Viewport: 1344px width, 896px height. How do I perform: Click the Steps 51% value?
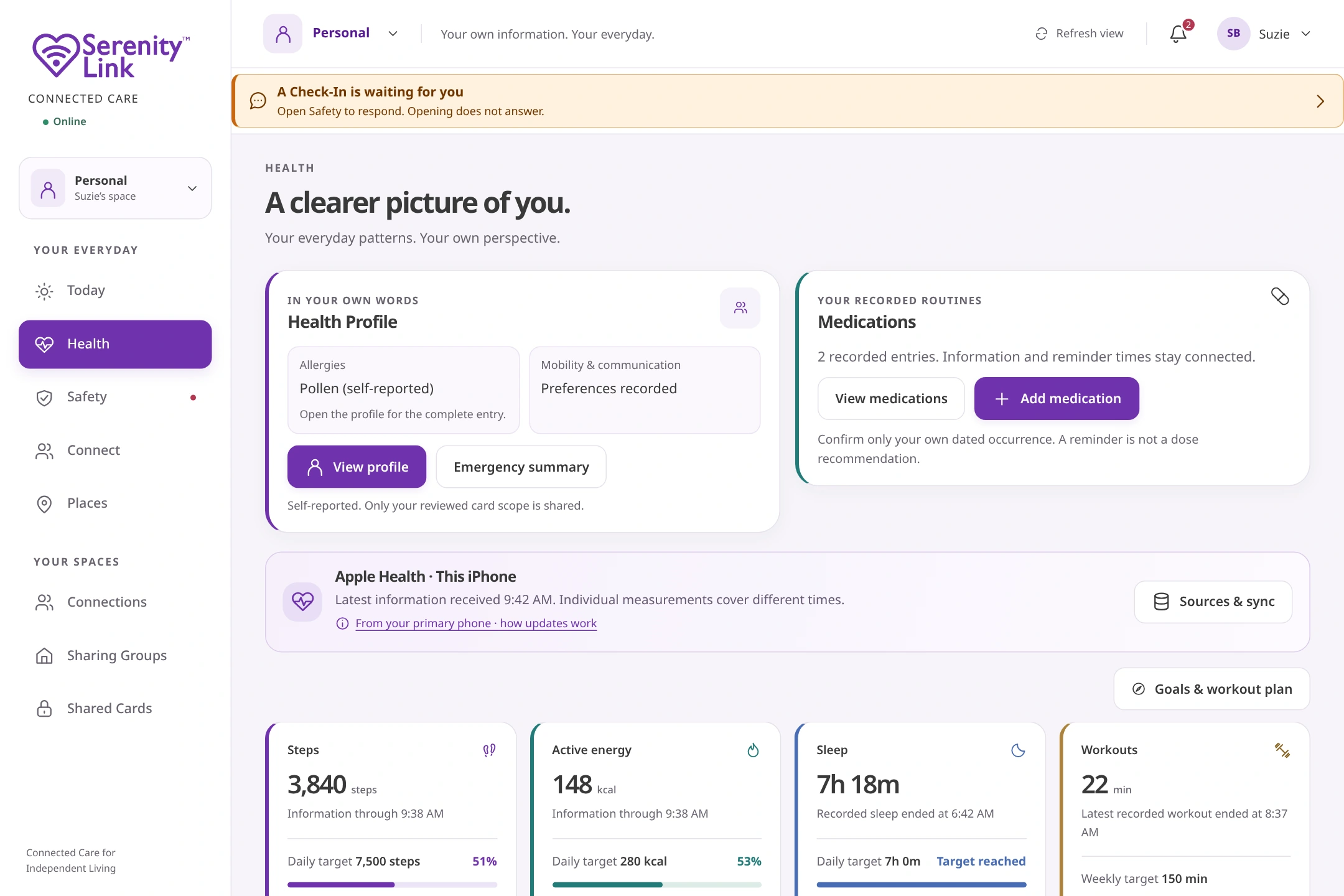[485, 862]
